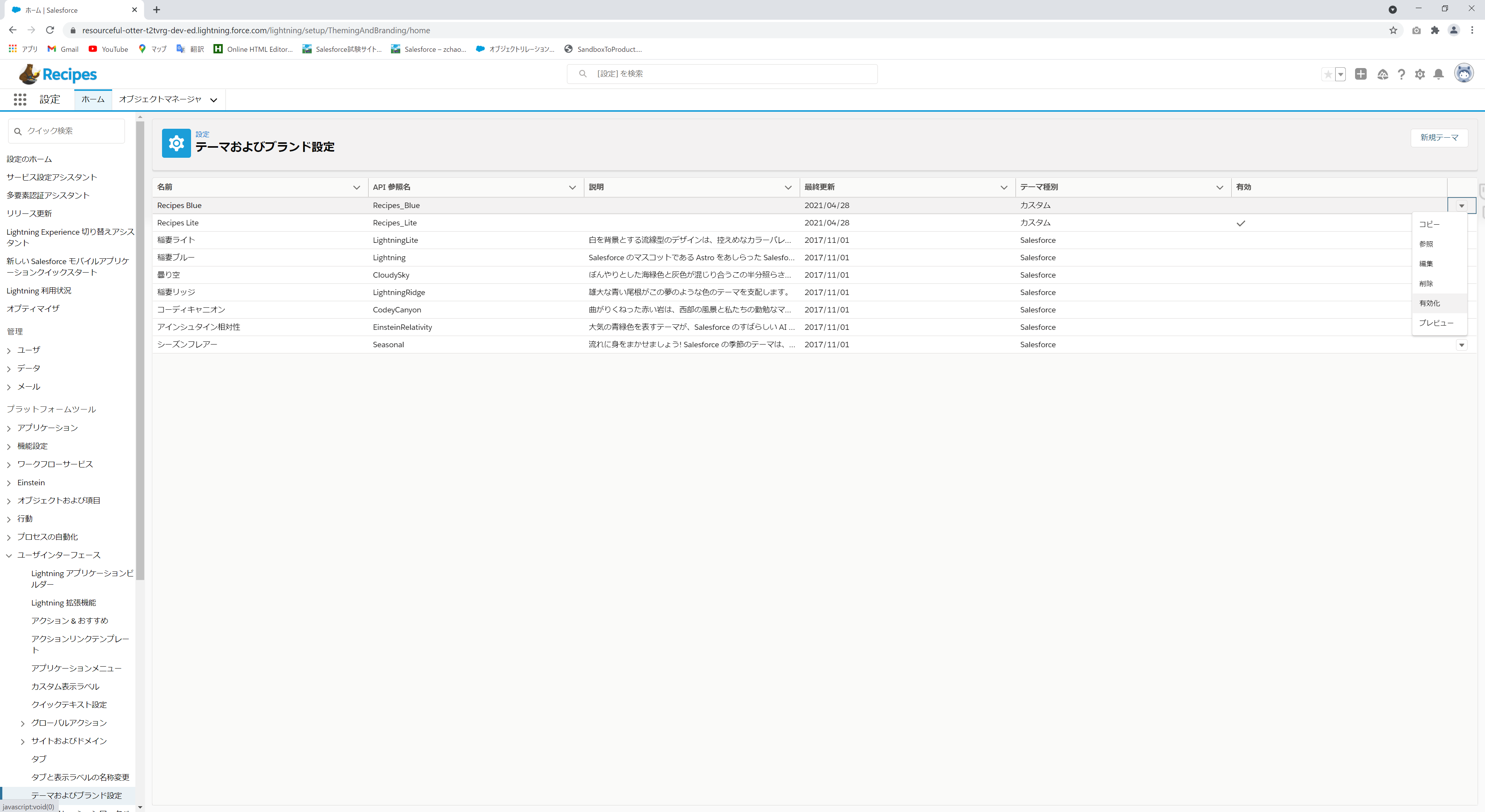
Task: Toggle the Recipes Blue row action dropdown
Action: [1461, 206]
